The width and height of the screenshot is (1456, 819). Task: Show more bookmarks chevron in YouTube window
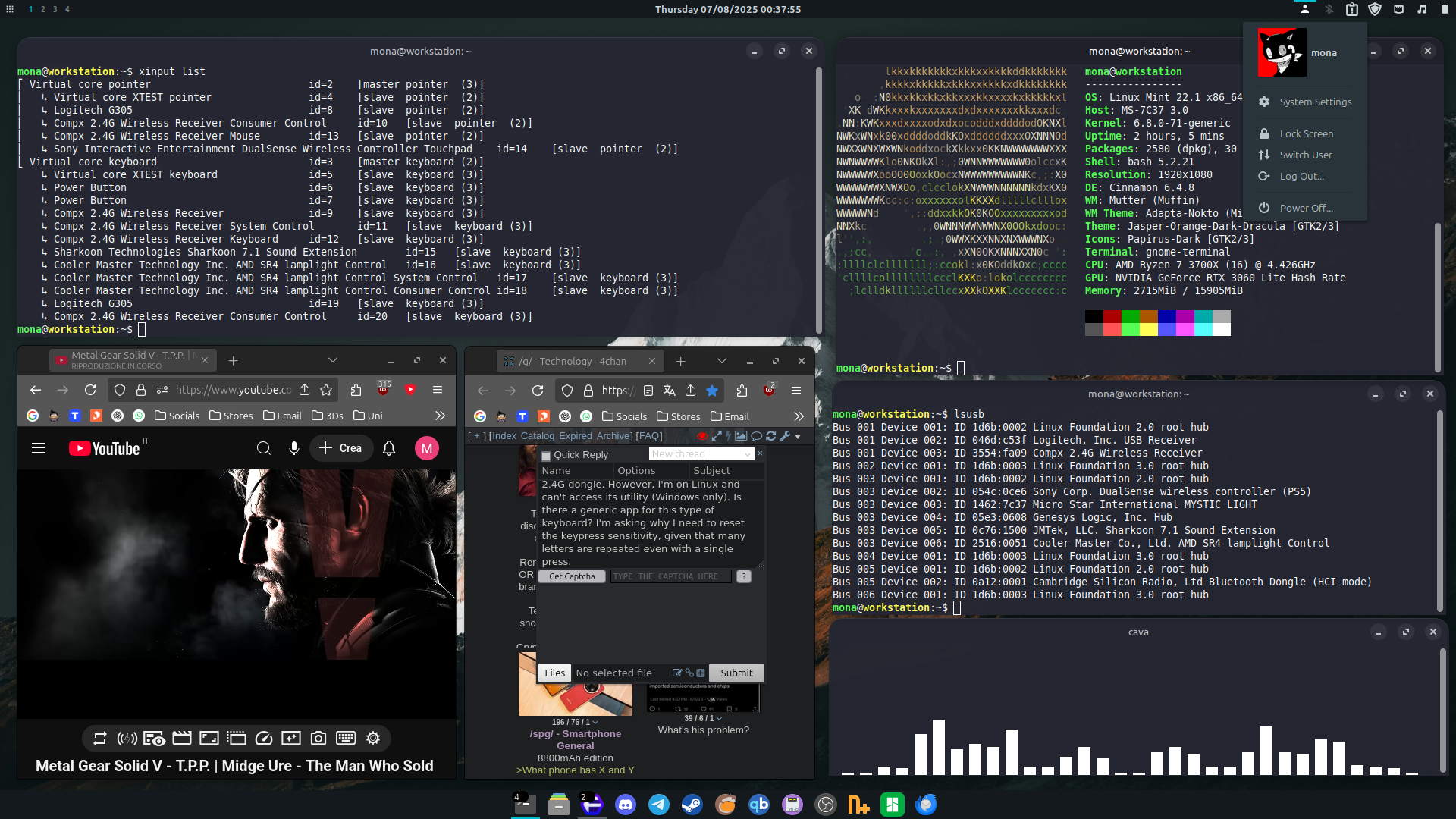point(440,416)
